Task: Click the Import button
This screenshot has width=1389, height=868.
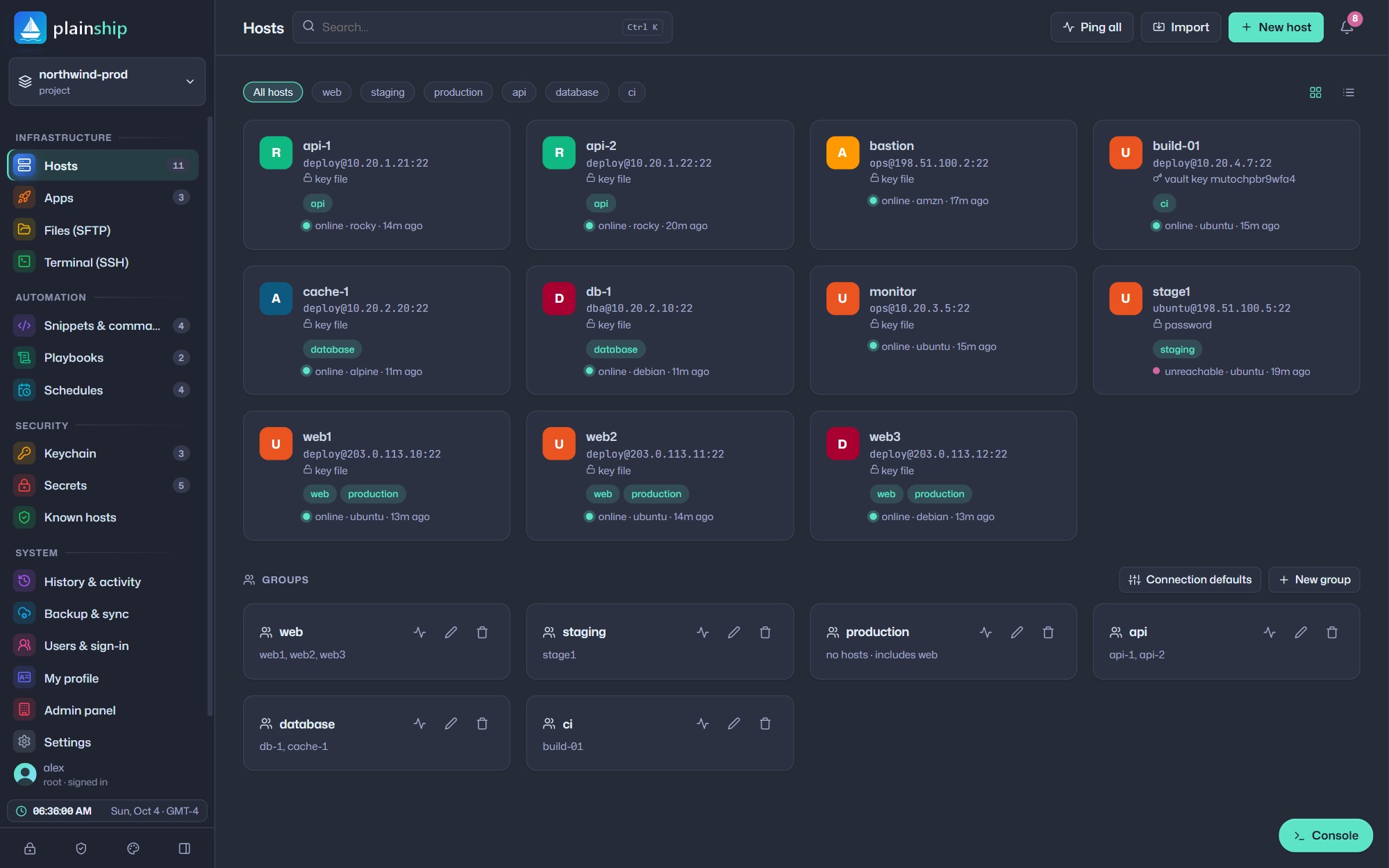Action: 1181,28
